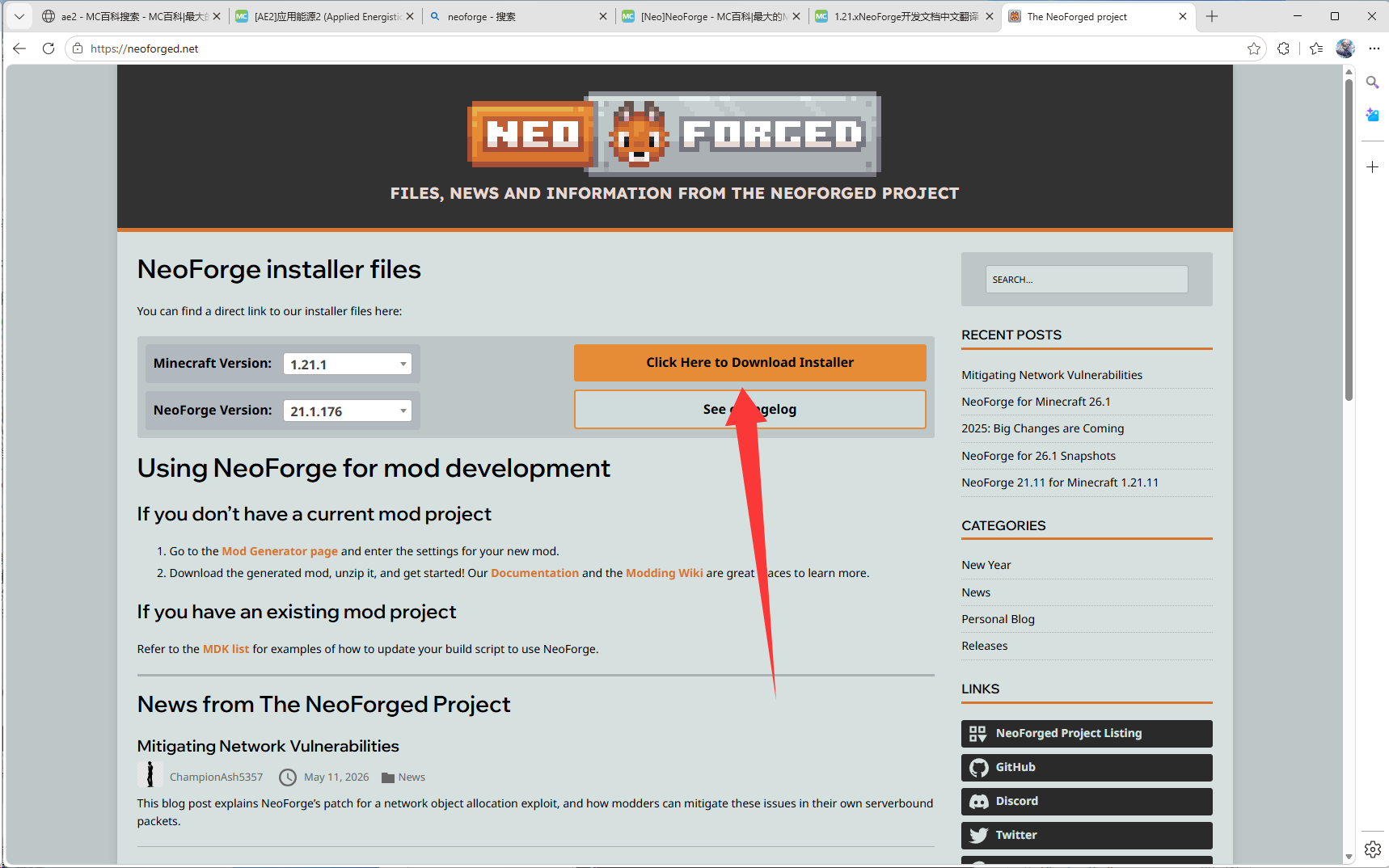1389x868 pixels.
Task: Open the favorites list icon
Action: click(1316, 48)
